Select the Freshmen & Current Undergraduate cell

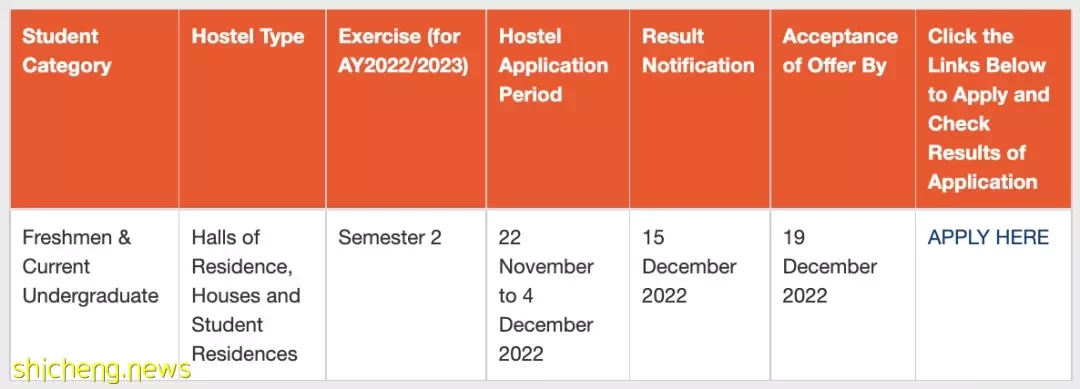(94, 295)
